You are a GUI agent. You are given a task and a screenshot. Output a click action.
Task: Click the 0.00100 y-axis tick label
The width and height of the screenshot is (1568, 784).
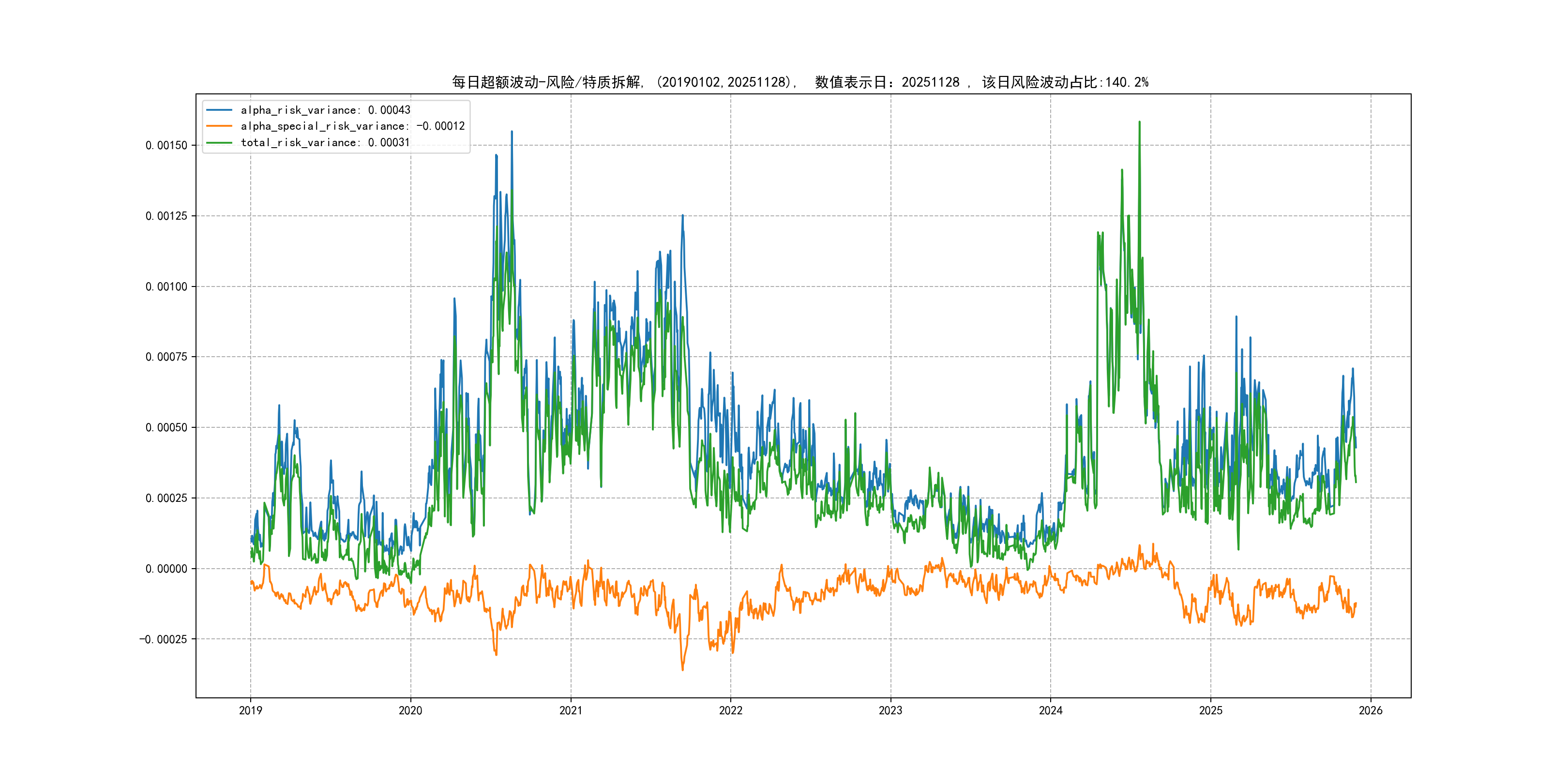point(166,286)
